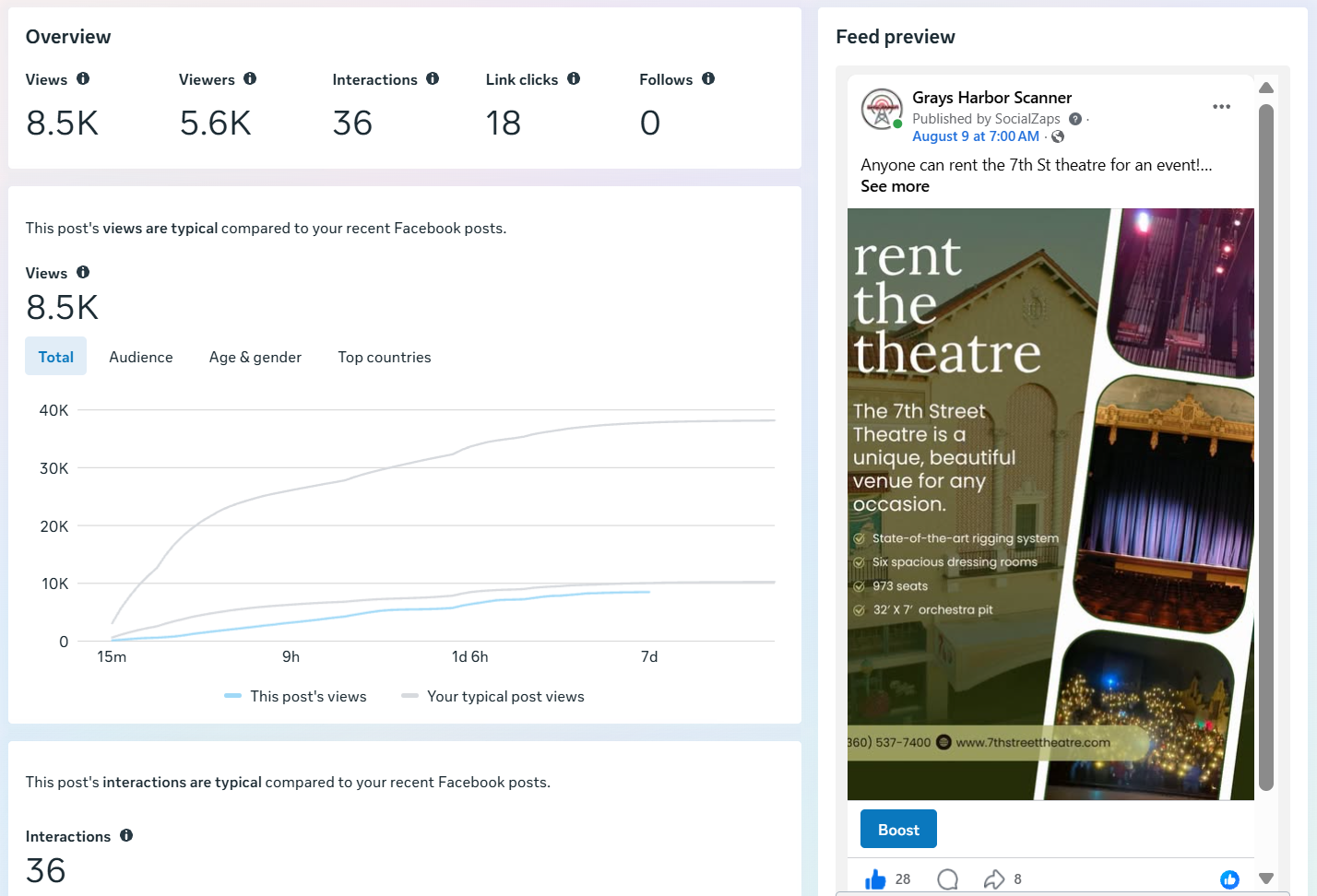Click the 28 likes count

(903, 879)
